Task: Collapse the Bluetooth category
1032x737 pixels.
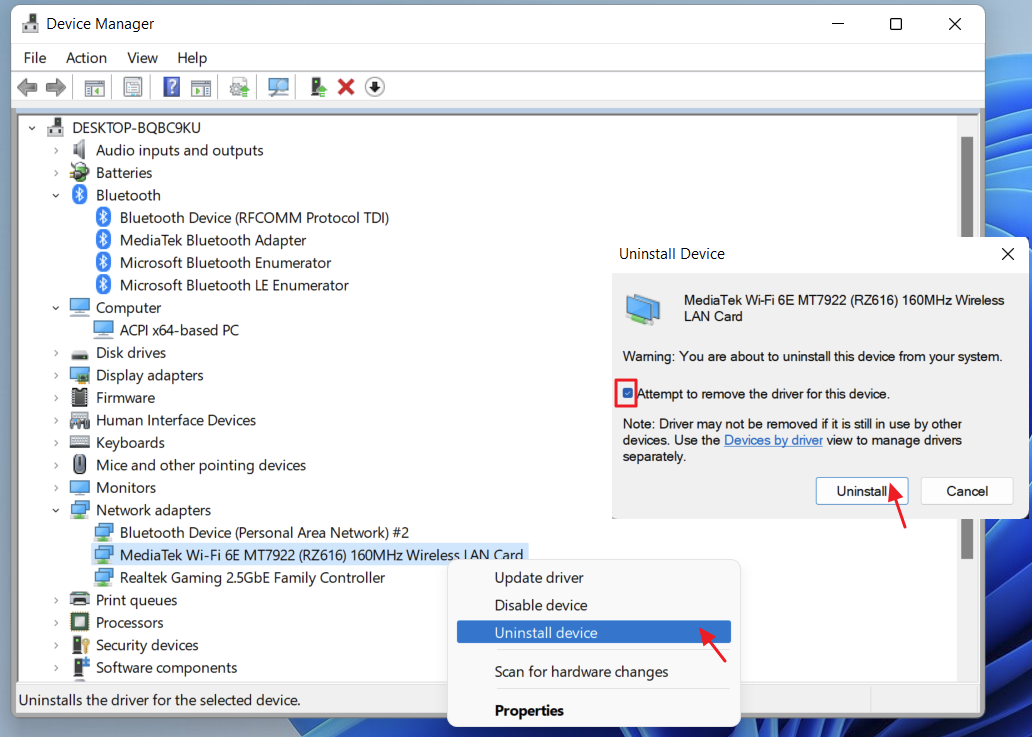Action: (x=57, y=196)
